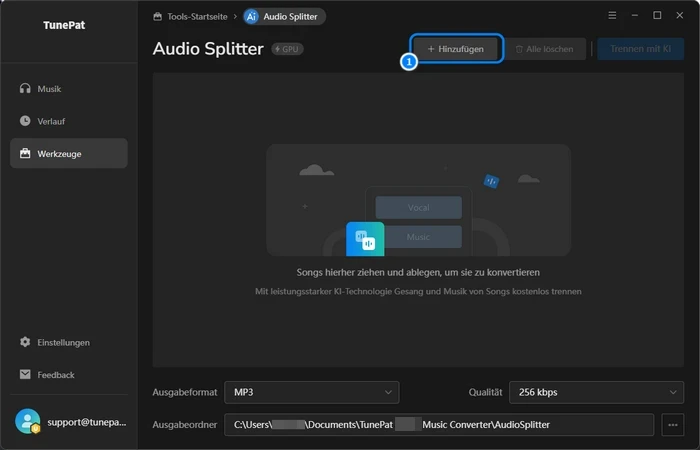This screenshot has width=700, height=450.
Task: Click the GPU acceleration badge
Action: point(287,49)
